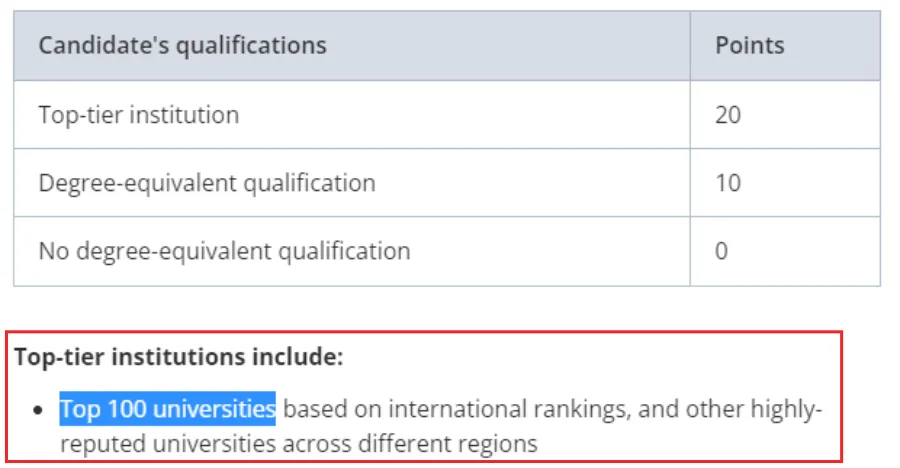Click the words and other
900x468 pixels.
click(690, 409)
